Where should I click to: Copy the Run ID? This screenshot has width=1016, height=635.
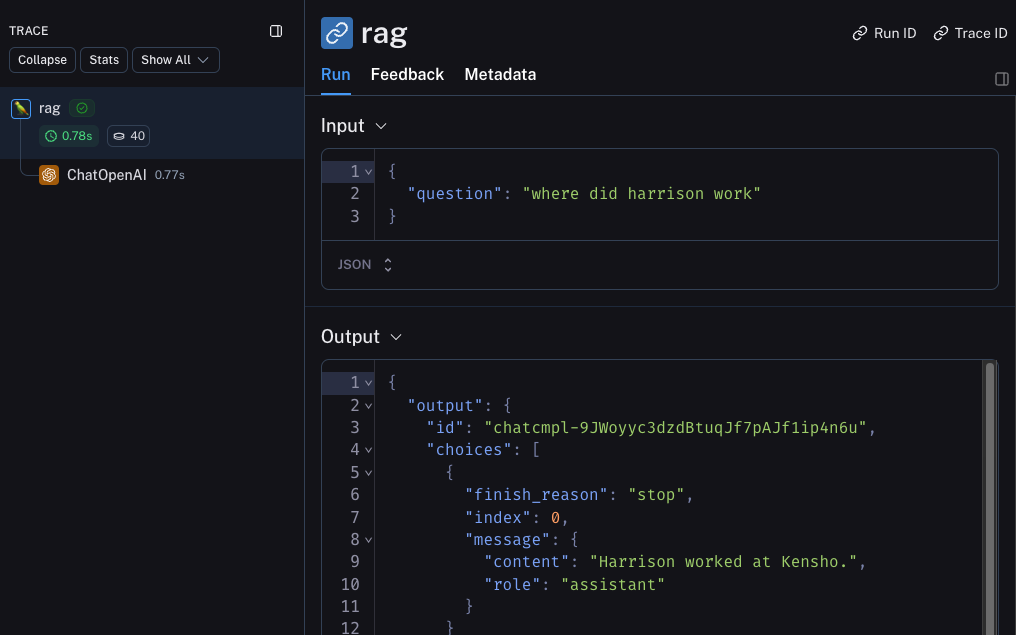pyautogui.click(x=884, y=33)
